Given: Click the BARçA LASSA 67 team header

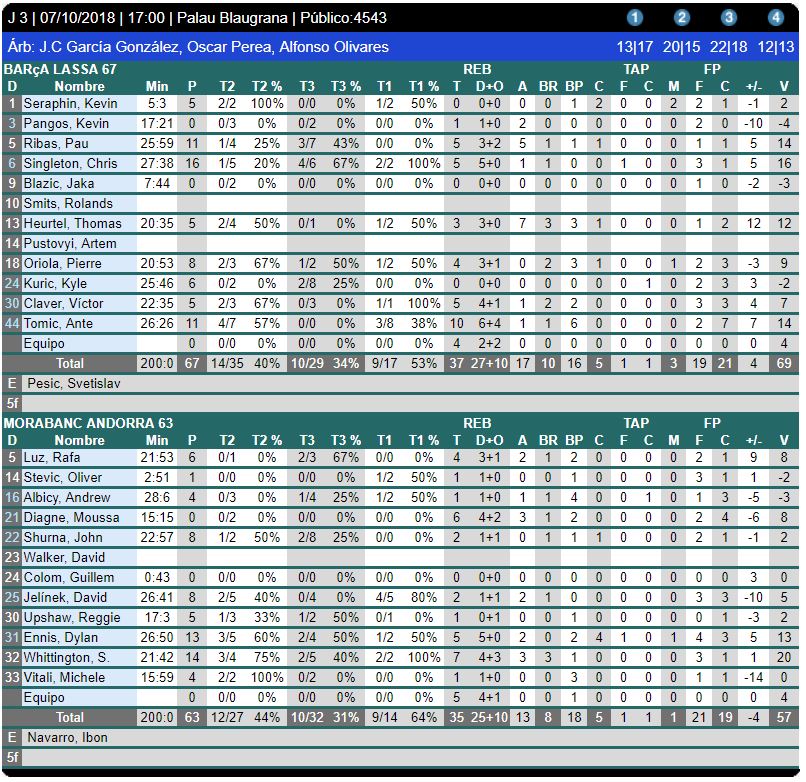Looking at the screenshot, I should coord(60,69).
